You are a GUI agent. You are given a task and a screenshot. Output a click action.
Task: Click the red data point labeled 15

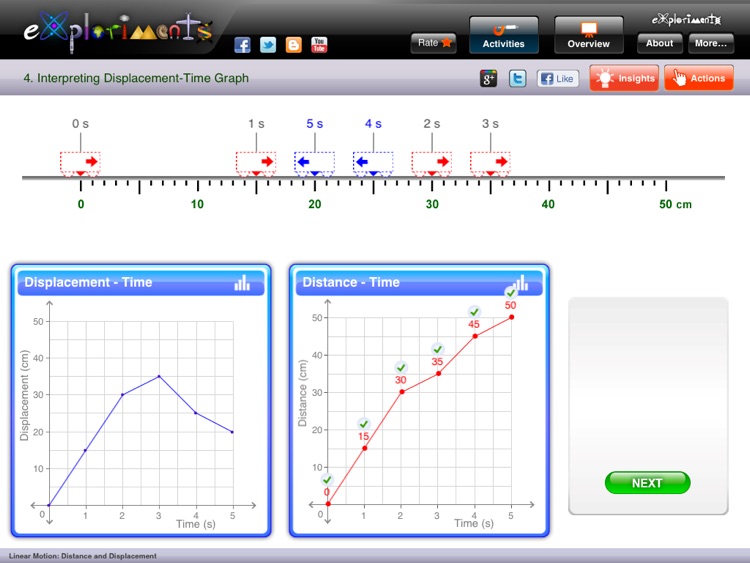pyautogui.click(x=365, y=448)
